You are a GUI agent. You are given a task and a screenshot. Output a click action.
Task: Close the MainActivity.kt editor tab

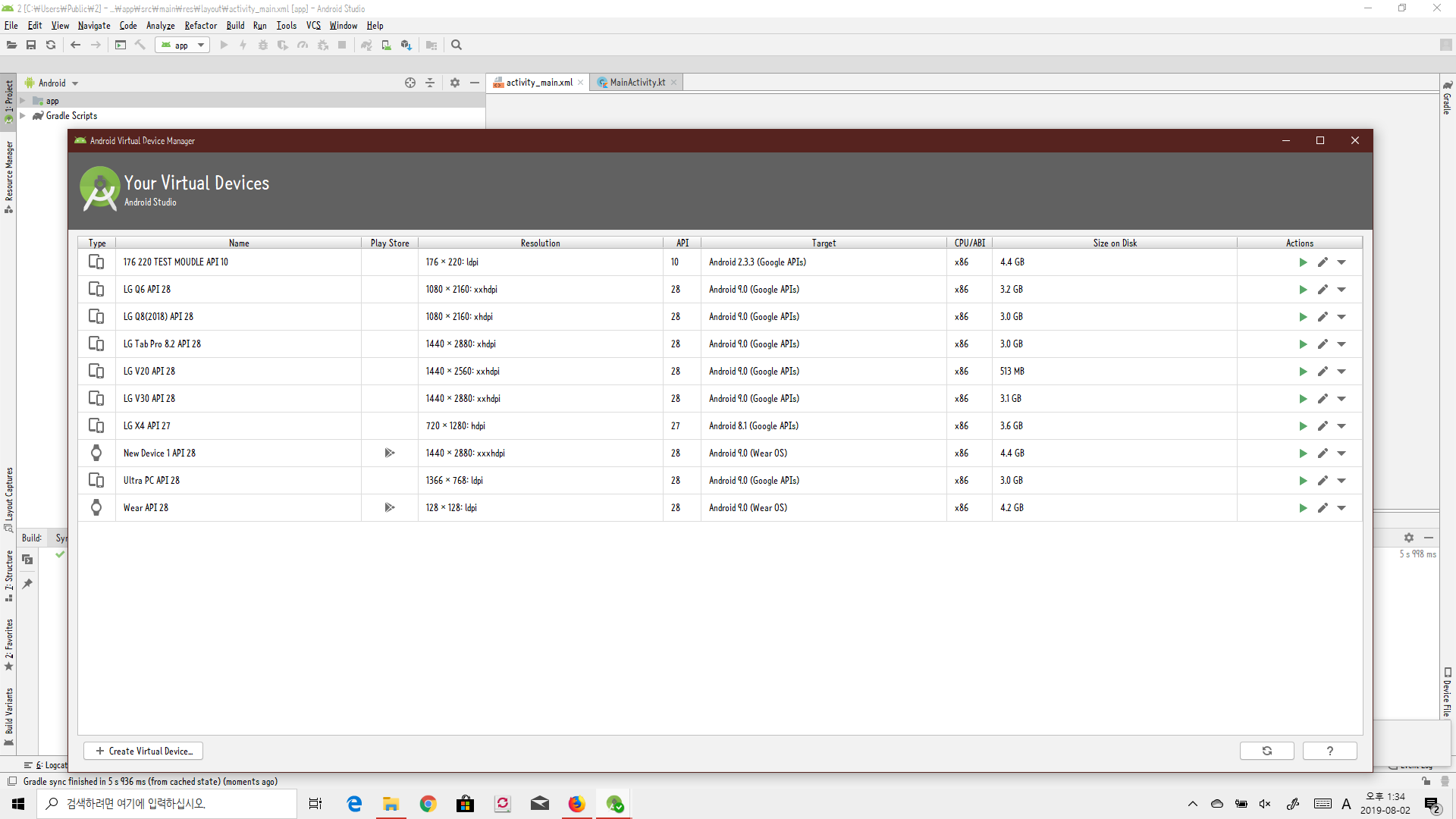673,83
